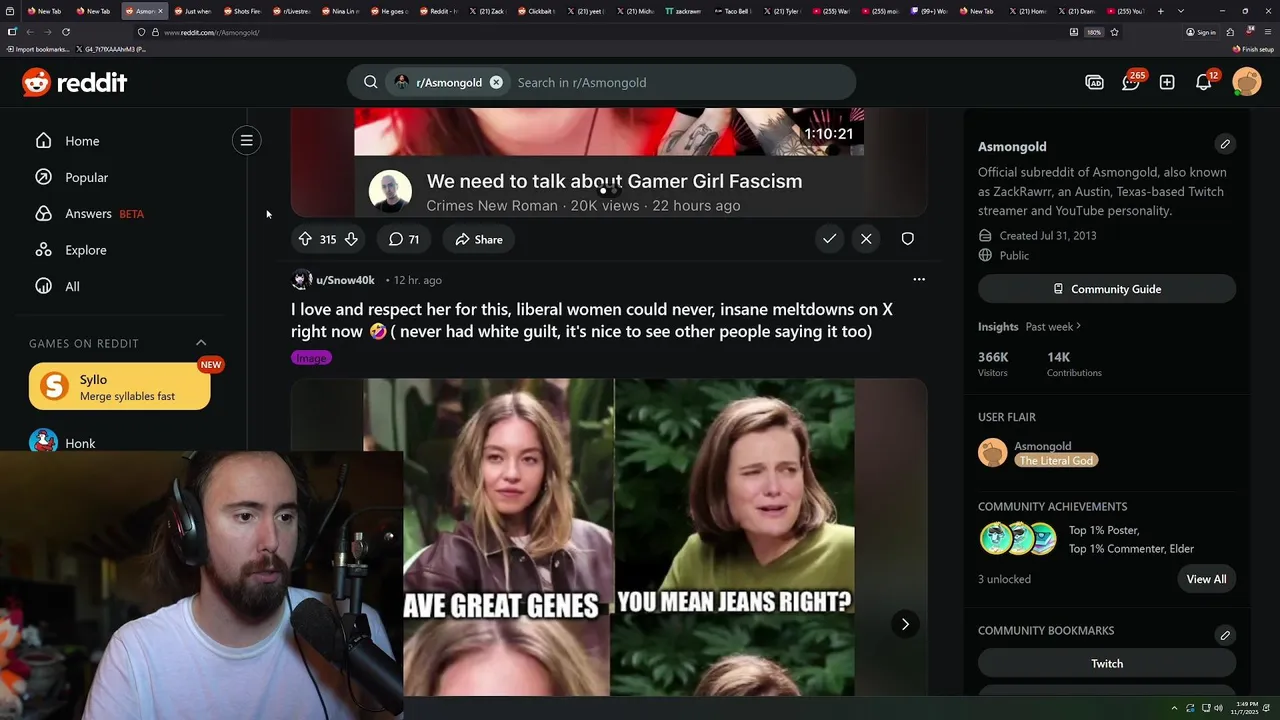Open the tab list dropdown arrow
This screenshot has height=720, width=1280.
(1181, 11)
